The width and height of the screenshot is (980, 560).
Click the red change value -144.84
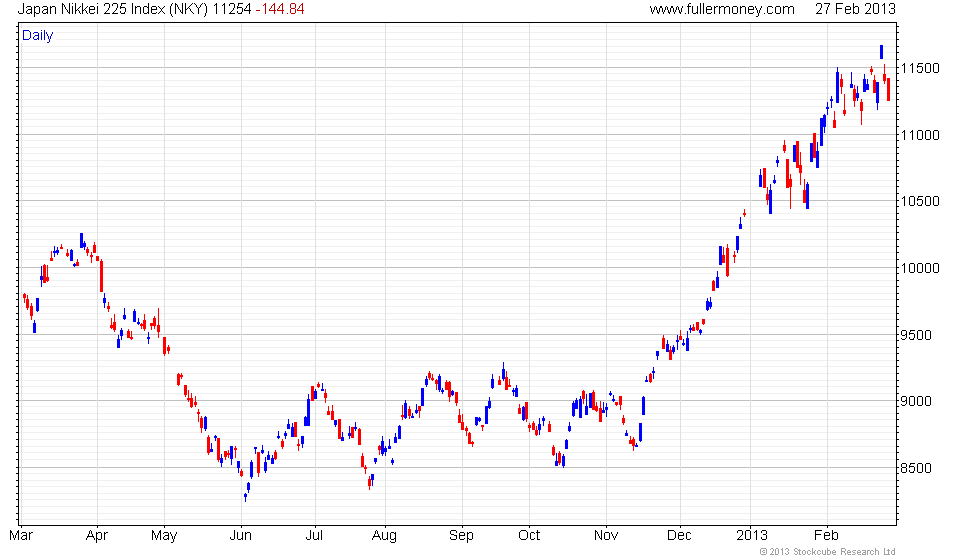pos(280,9)
